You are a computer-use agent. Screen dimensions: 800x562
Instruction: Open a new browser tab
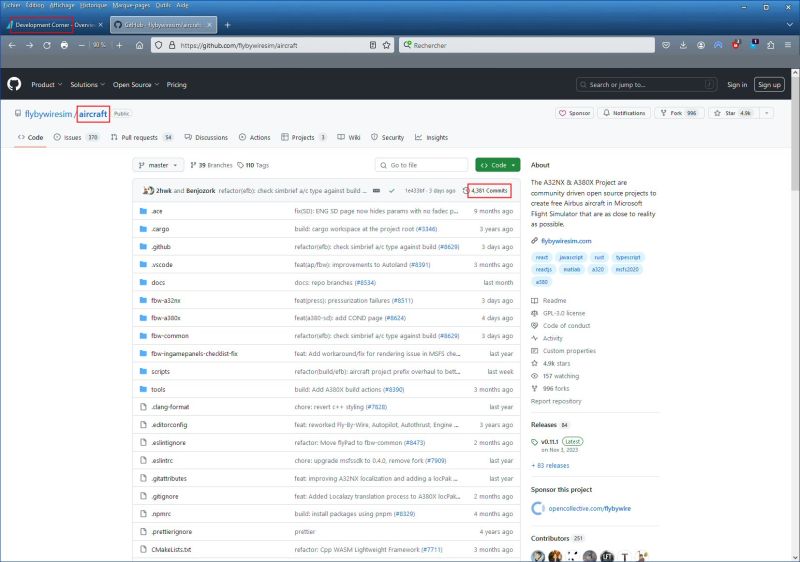pos(228,24)
